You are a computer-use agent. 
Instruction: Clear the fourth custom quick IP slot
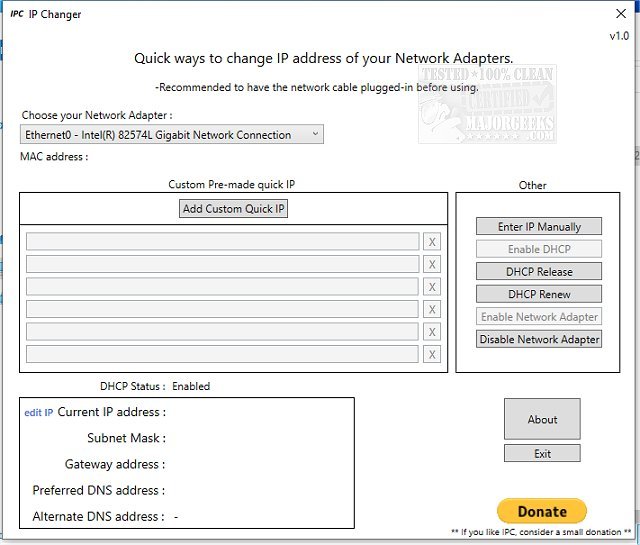tap(432, 309)
